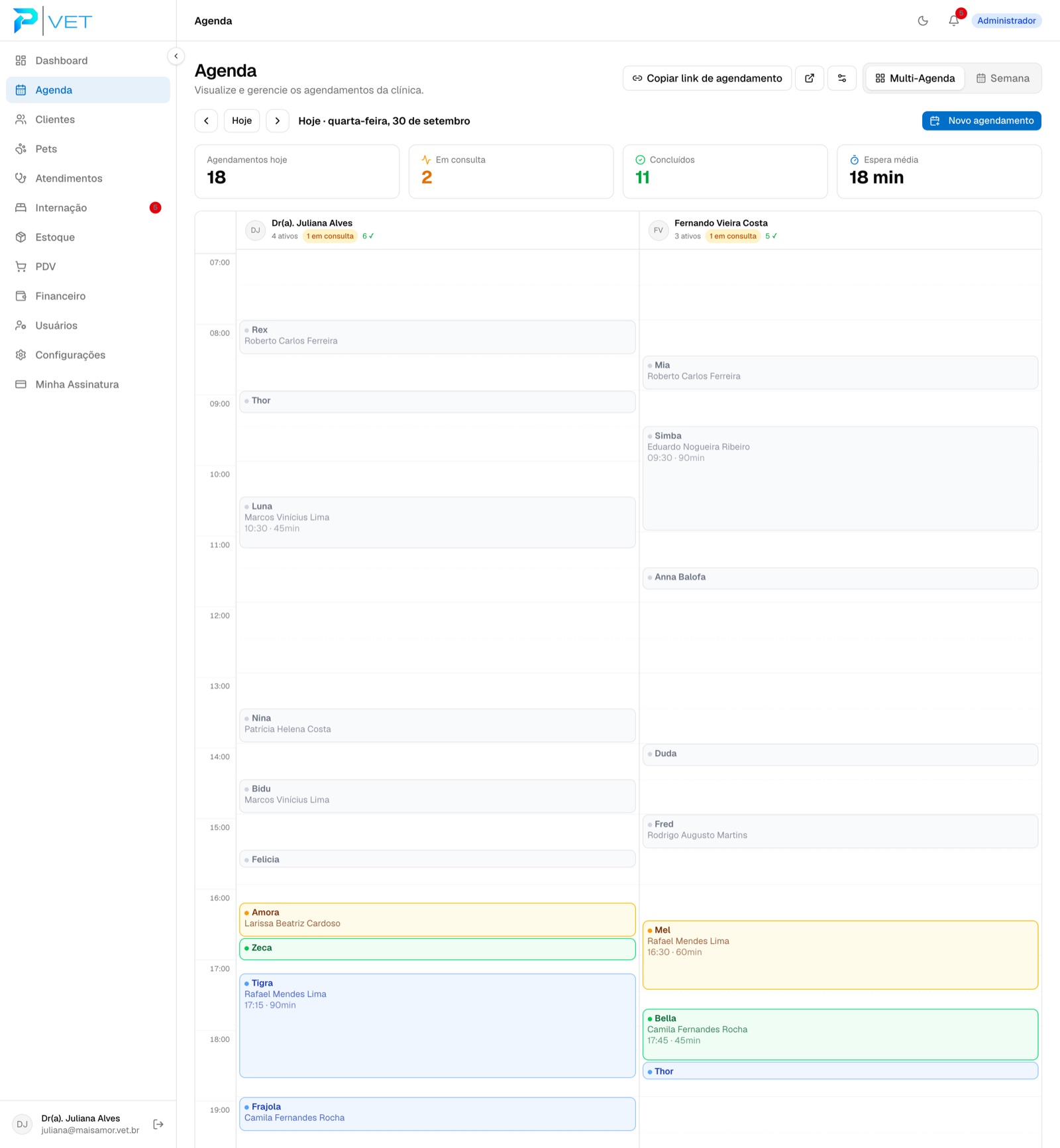Jump to today with the Hoje button
The image size is (1060, 1148).
point(242,121)
